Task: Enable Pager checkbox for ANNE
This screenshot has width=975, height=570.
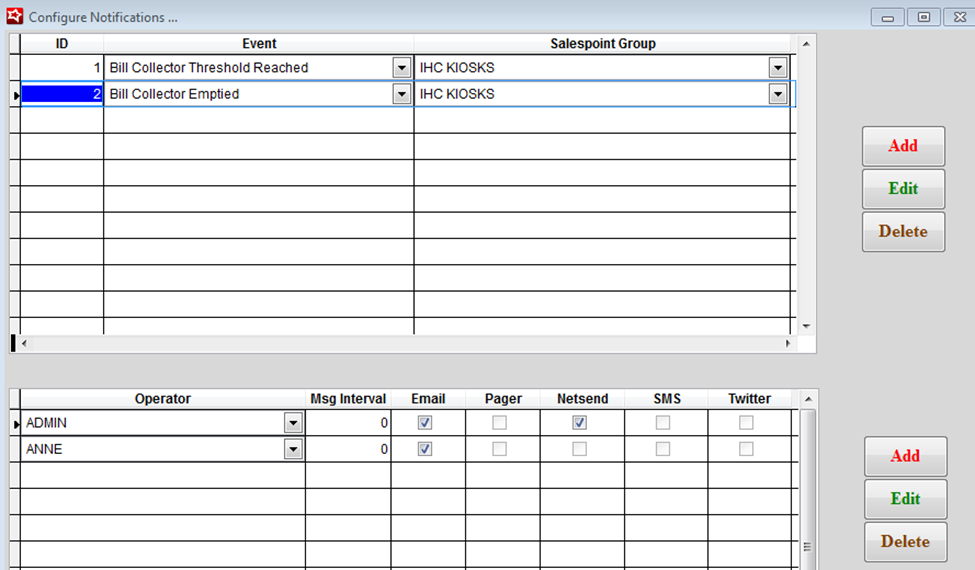Action: tap(500, 449)
